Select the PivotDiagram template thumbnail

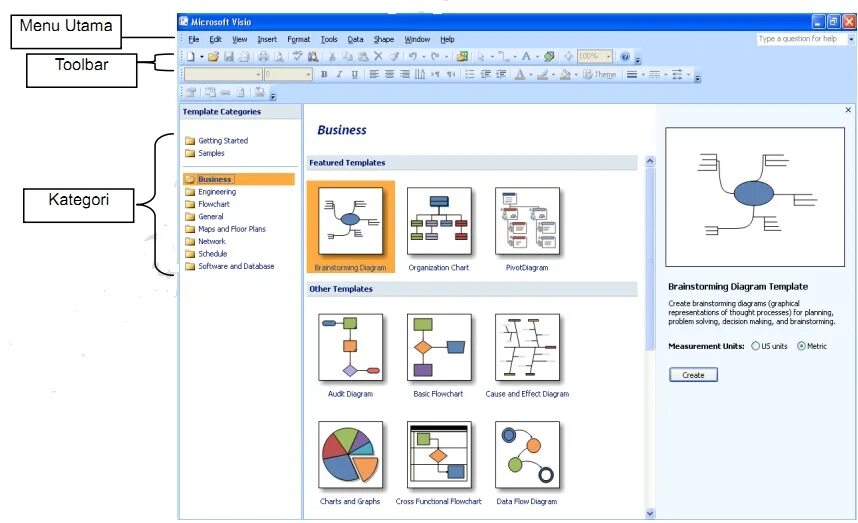click(527, 221)
